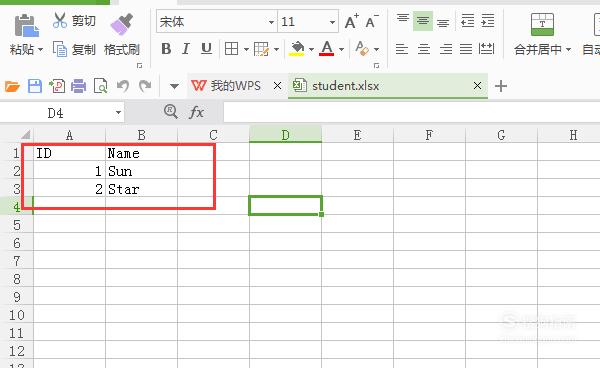Open the Paste options dropdown arrow

tap(40, 50)
